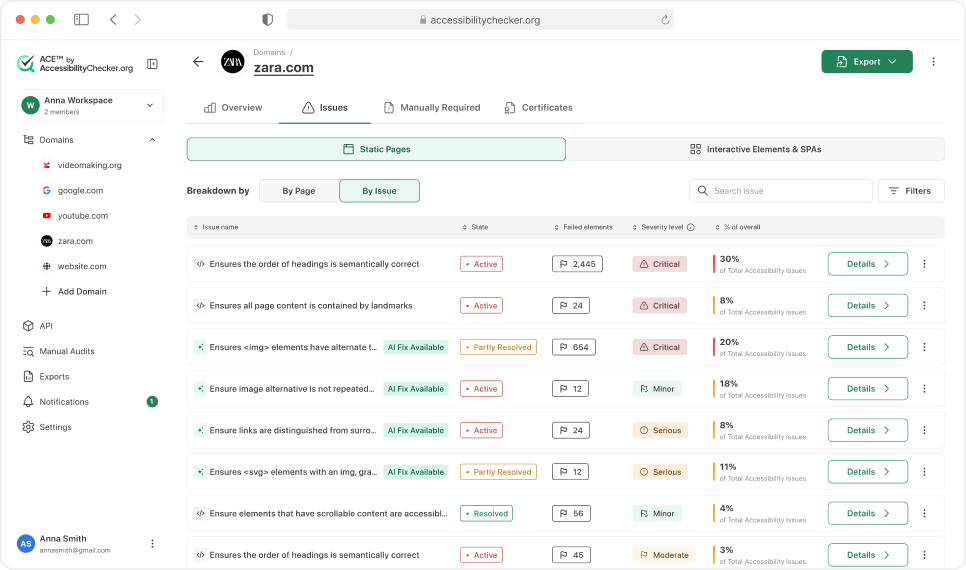966x570 pixels.
Task: Open row menu for the img alternate text issue
Action: point(924,347)
